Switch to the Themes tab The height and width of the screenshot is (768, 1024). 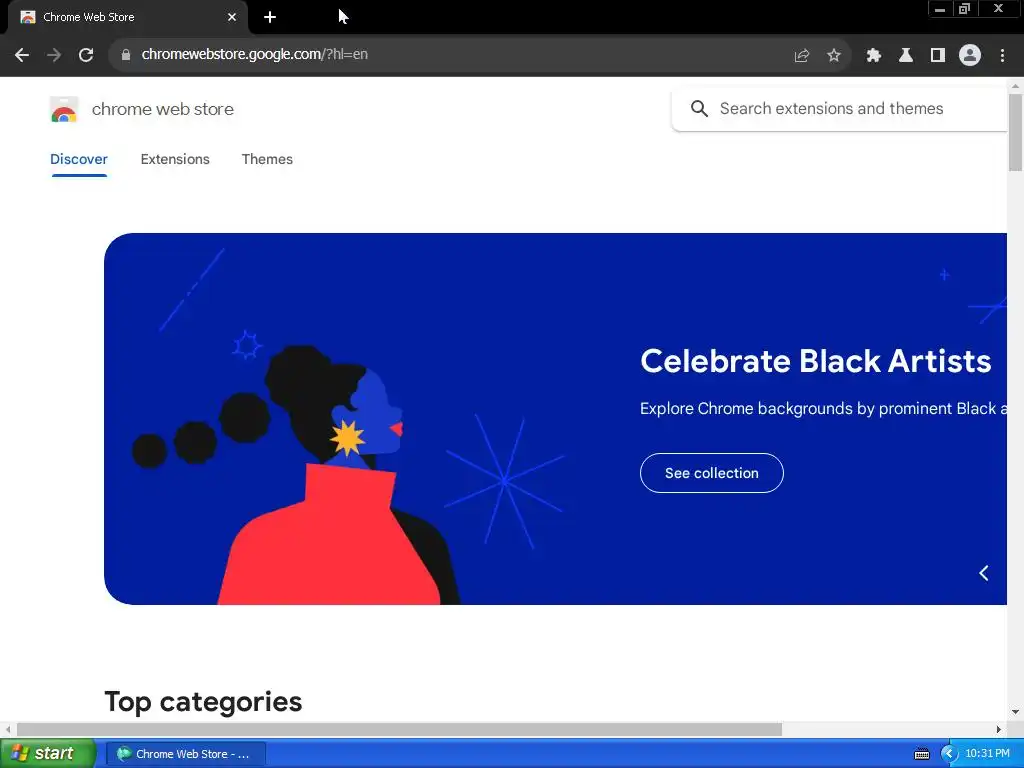[x=267, y=159]
